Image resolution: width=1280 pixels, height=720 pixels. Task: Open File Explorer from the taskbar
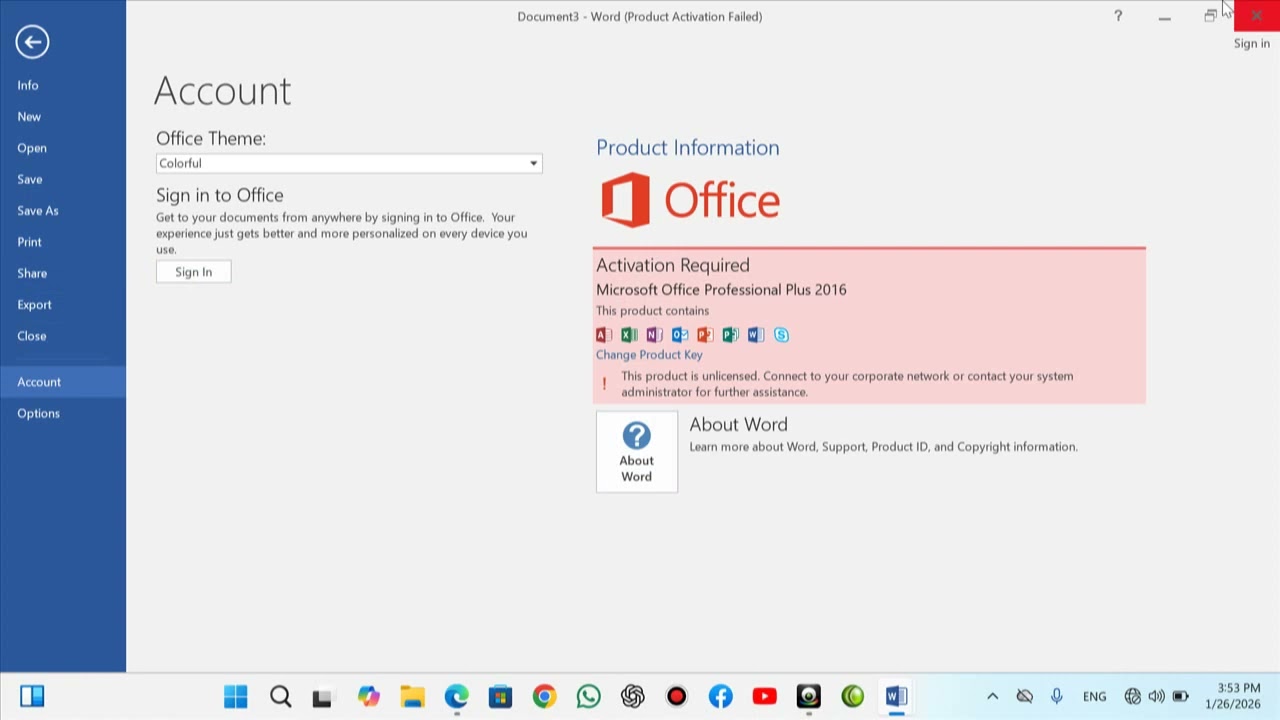412,696
